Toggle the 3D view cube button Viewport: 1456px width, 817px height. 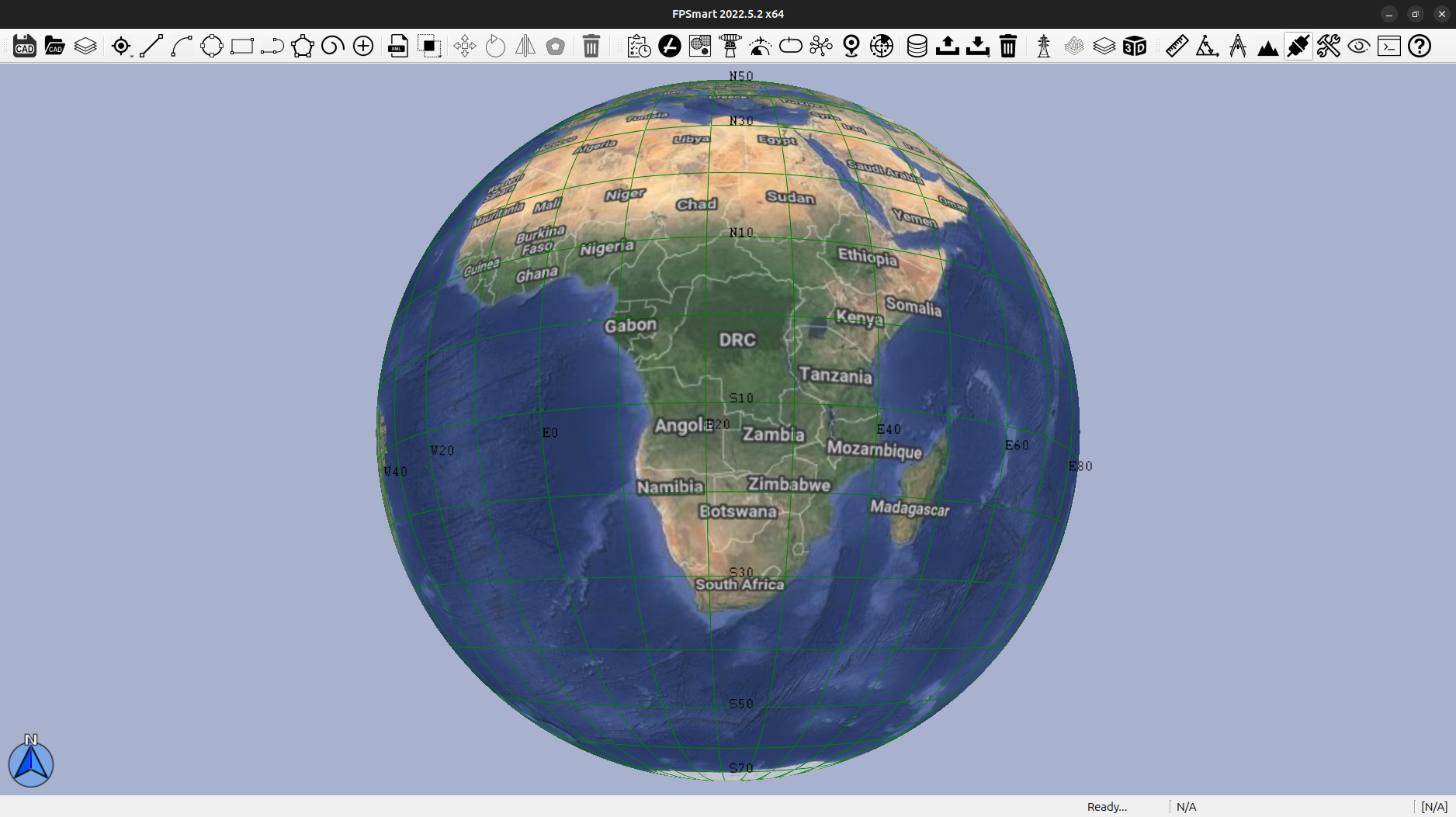(1135, 47)
